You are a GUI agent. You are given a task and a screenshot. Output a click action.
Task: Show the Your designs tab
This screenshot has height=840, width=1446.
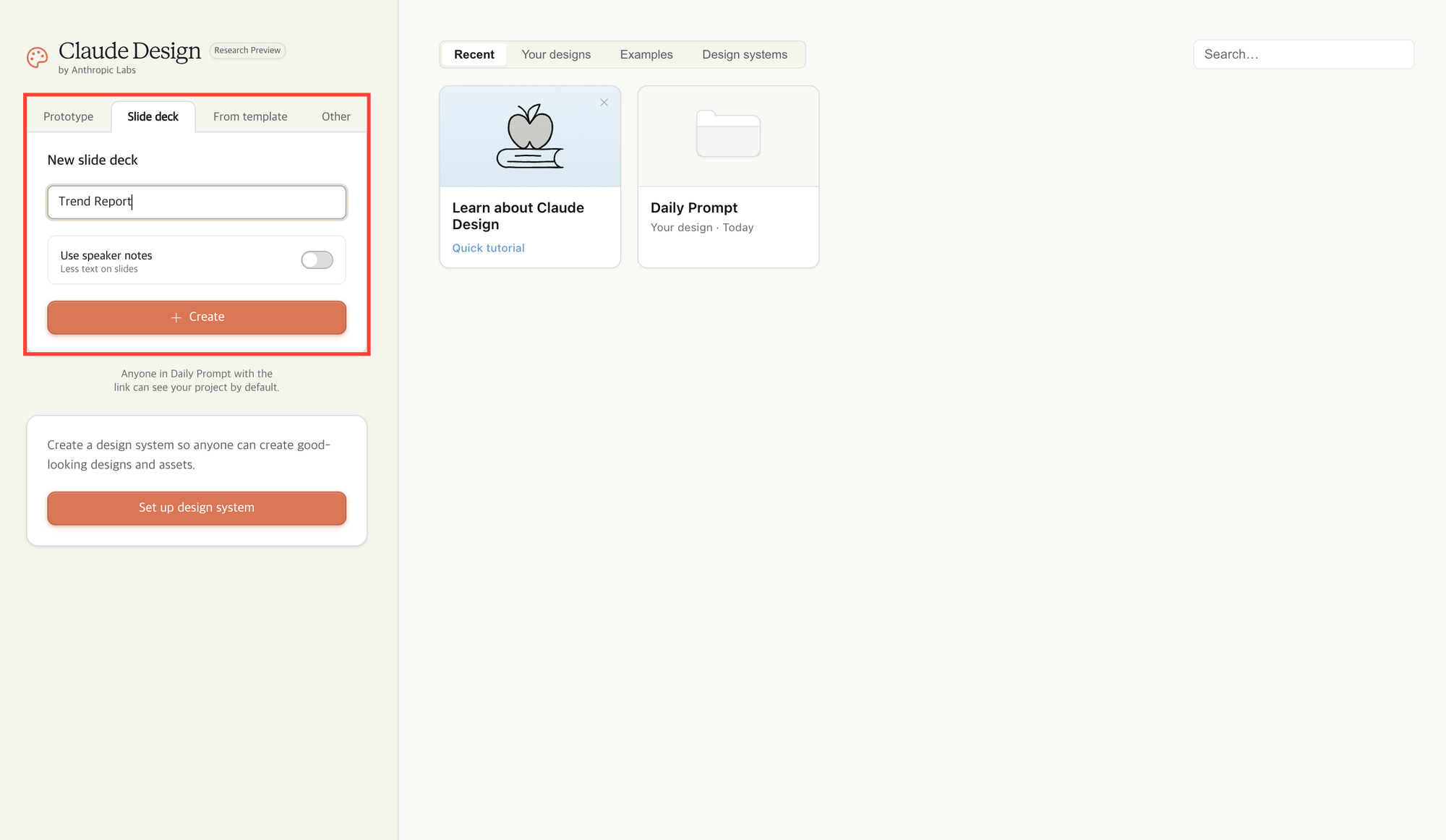[x=556, y=55]
